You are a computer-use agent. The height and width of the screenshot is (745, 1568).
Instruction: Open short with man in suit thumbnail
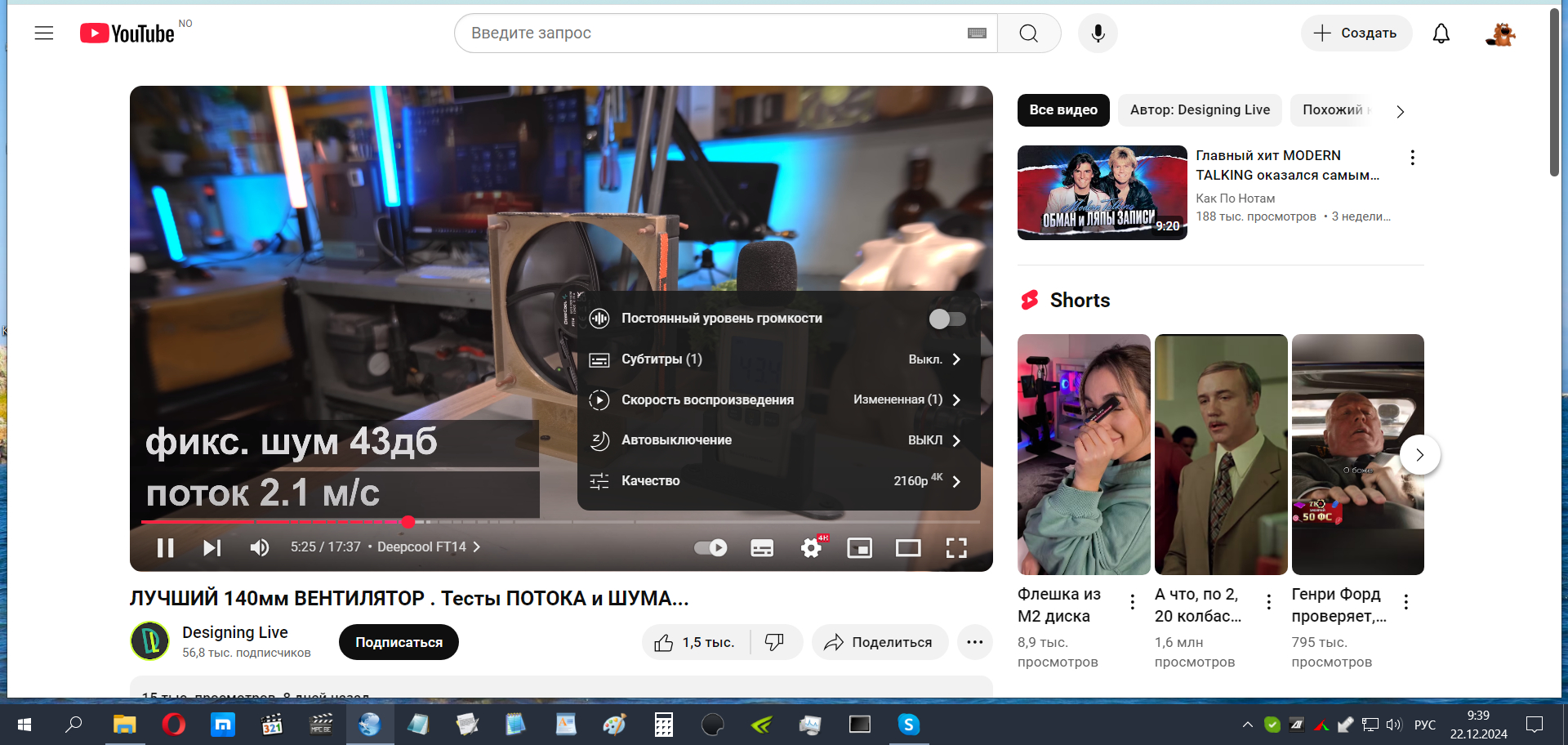(x=1221, y=454)
